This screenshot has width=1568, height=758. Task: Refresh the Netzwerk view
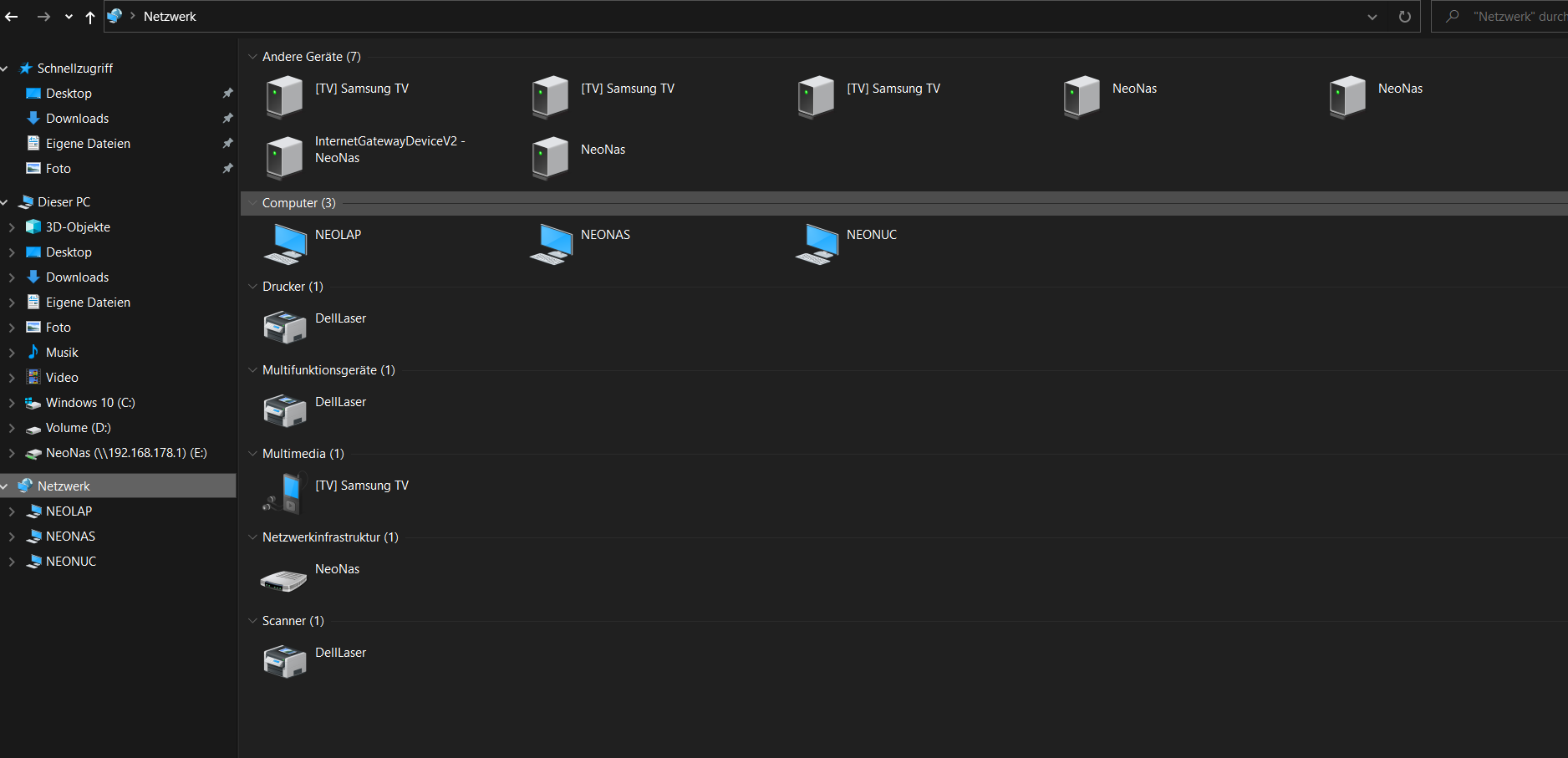click(x=1404, y=17)
